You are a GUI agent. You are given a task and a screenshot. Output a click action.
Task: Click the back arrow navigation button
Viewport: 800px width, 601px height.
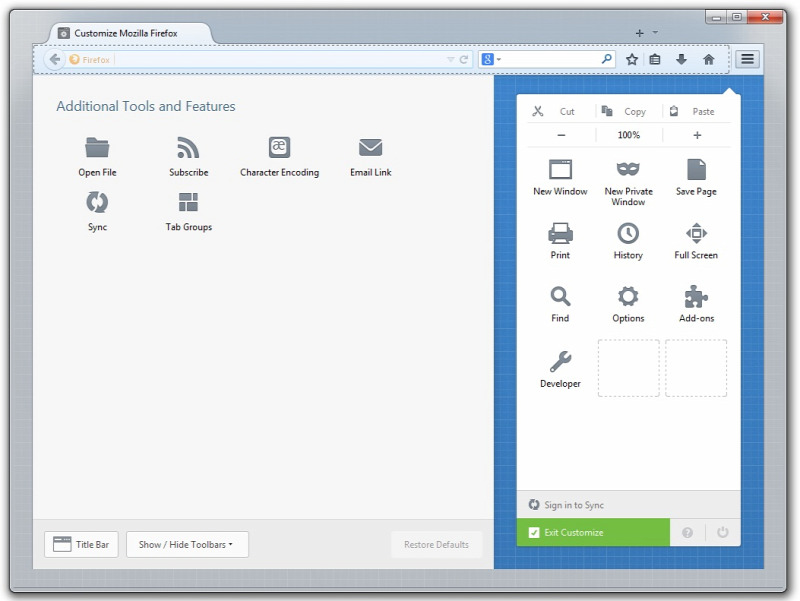tap(55, 60)
